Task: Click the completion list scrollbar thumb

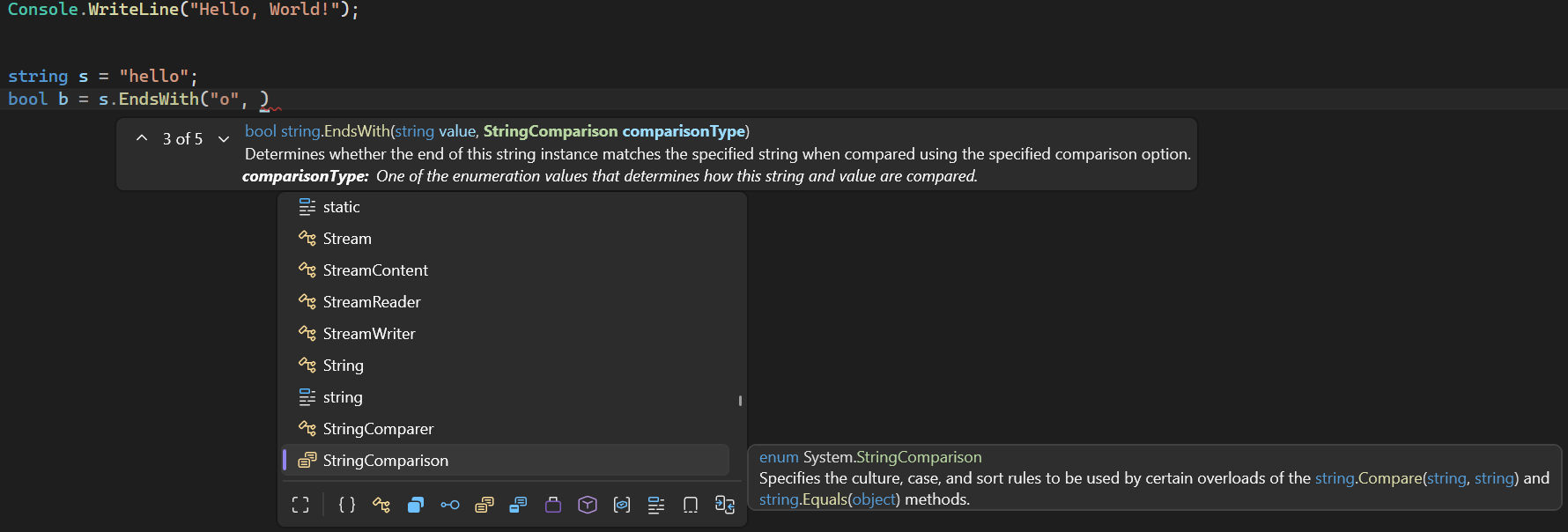Action: (740, 401)
